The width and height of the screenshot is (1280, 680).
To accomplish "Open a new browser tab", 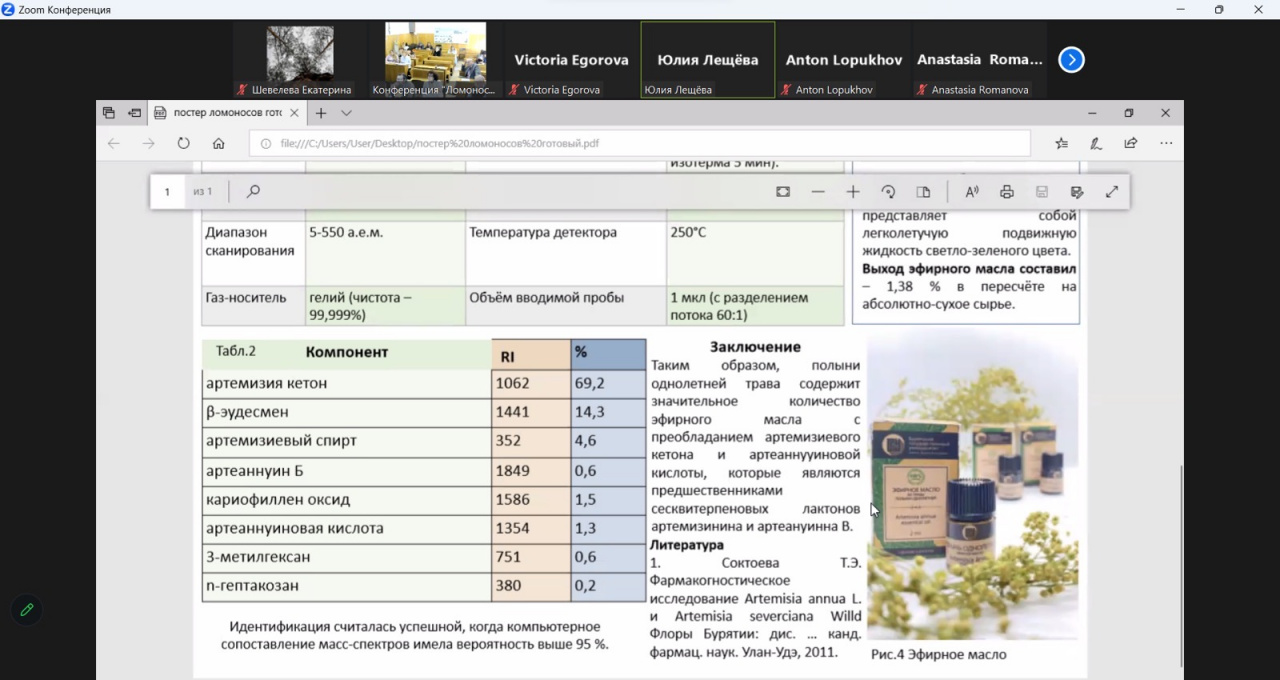I will 321,113.
